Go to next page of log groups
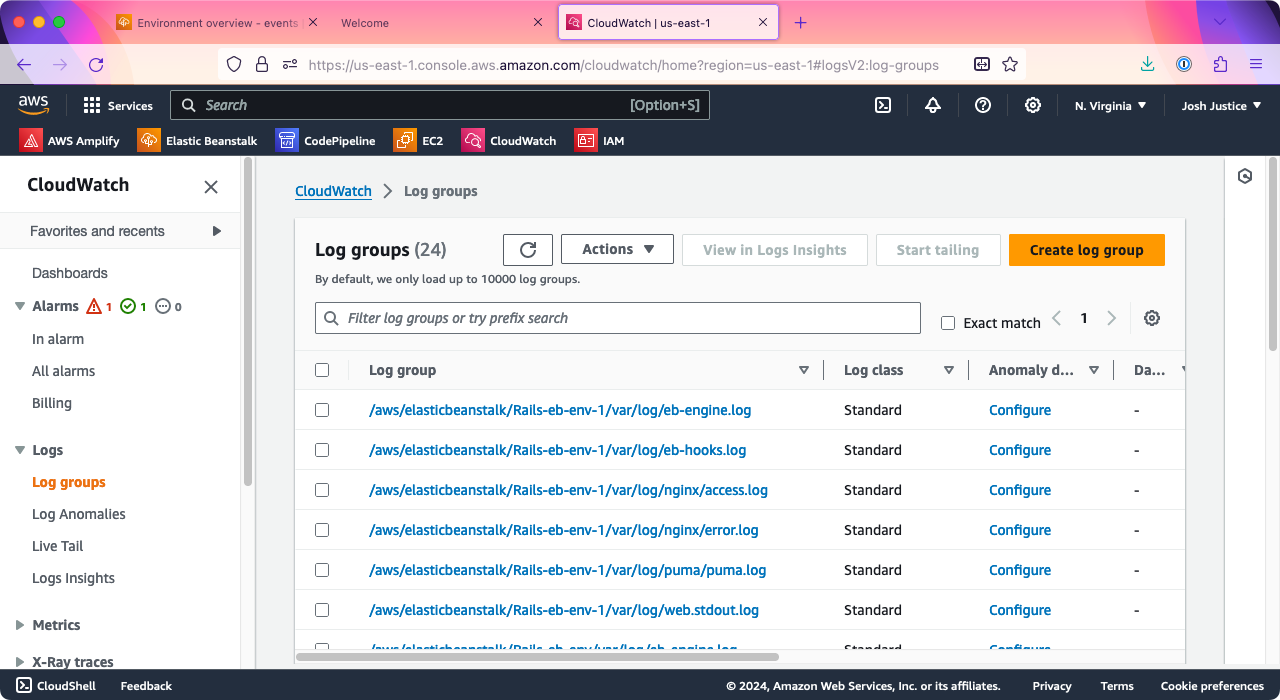 click(x=1111, y=318)
